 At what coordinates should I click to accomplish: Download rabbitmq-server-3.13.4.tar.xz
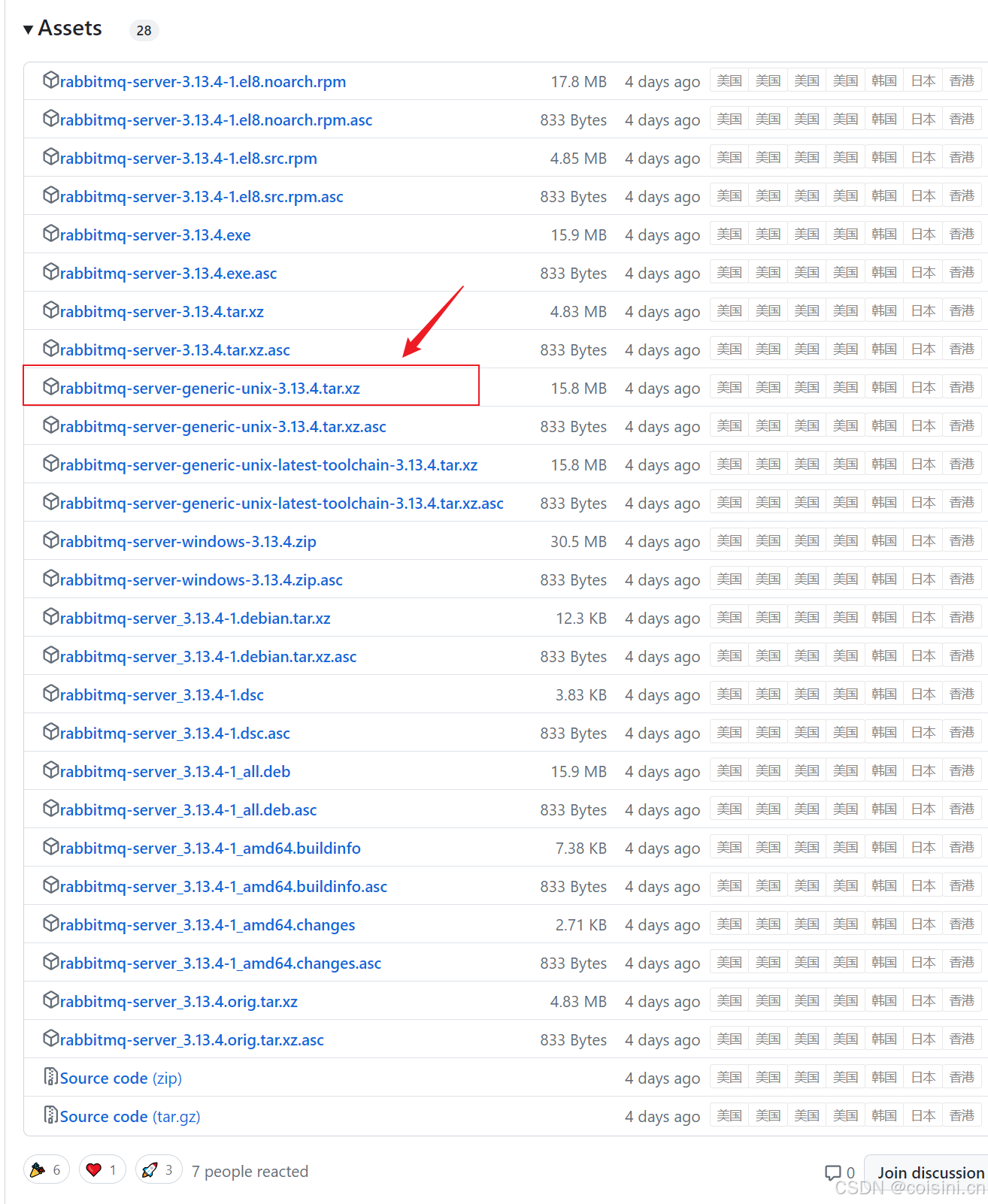coord(162,312)
